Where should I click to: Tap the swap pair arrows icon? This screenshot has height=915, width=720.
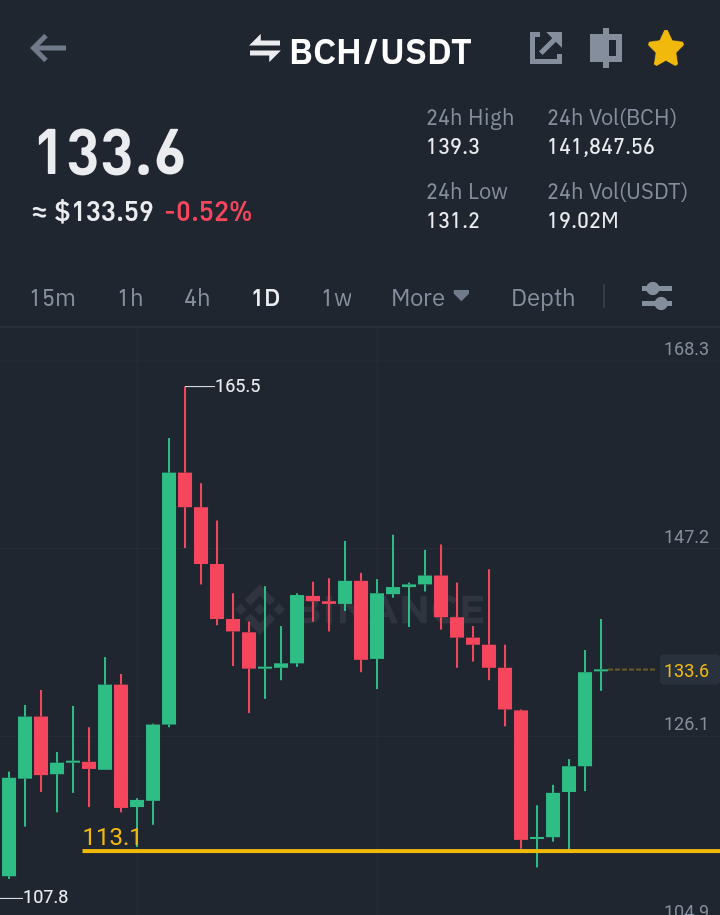point(265,48)
